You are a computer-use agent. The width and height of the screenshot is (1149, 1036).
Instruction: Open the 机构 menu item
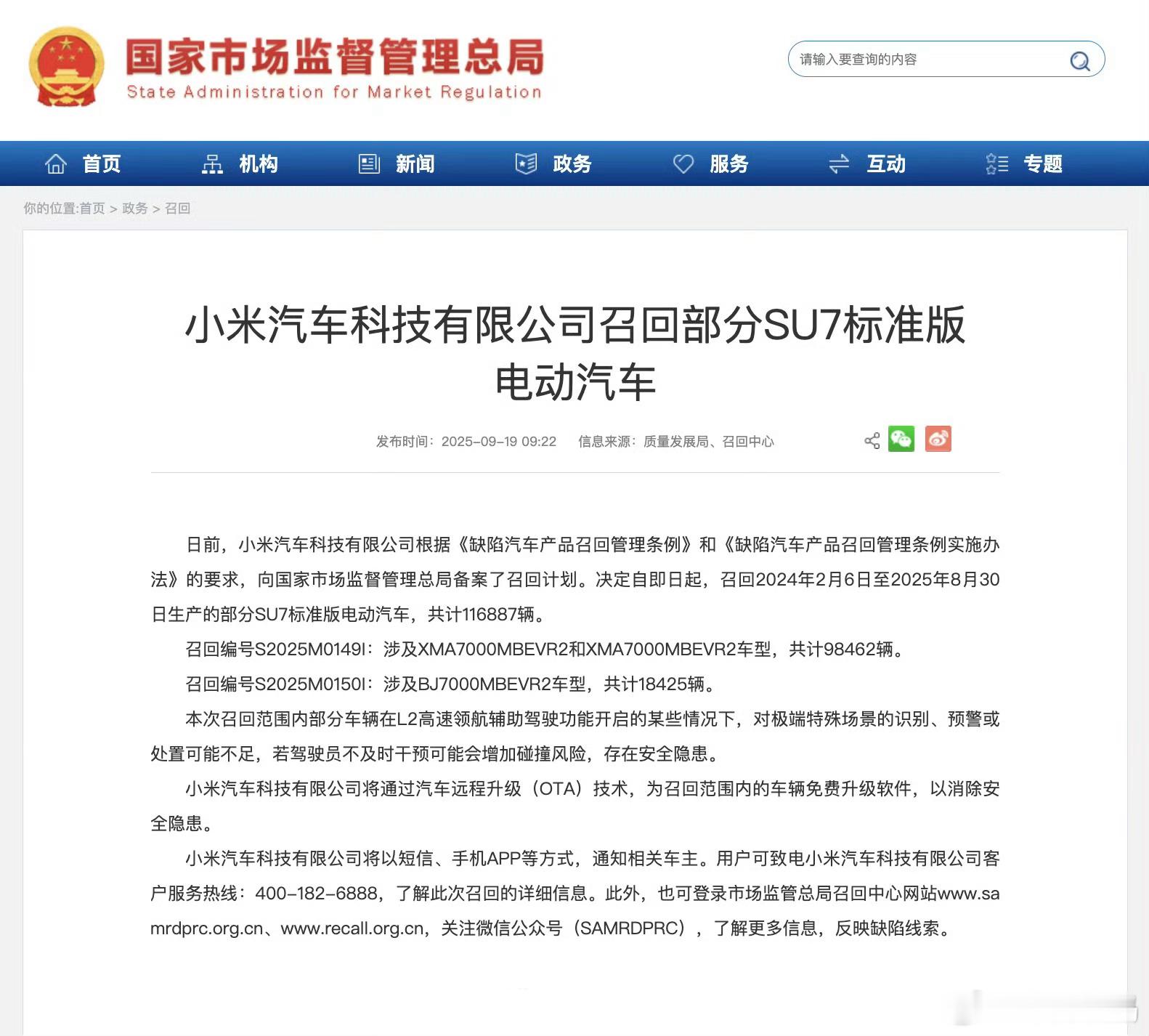[259, 164]
